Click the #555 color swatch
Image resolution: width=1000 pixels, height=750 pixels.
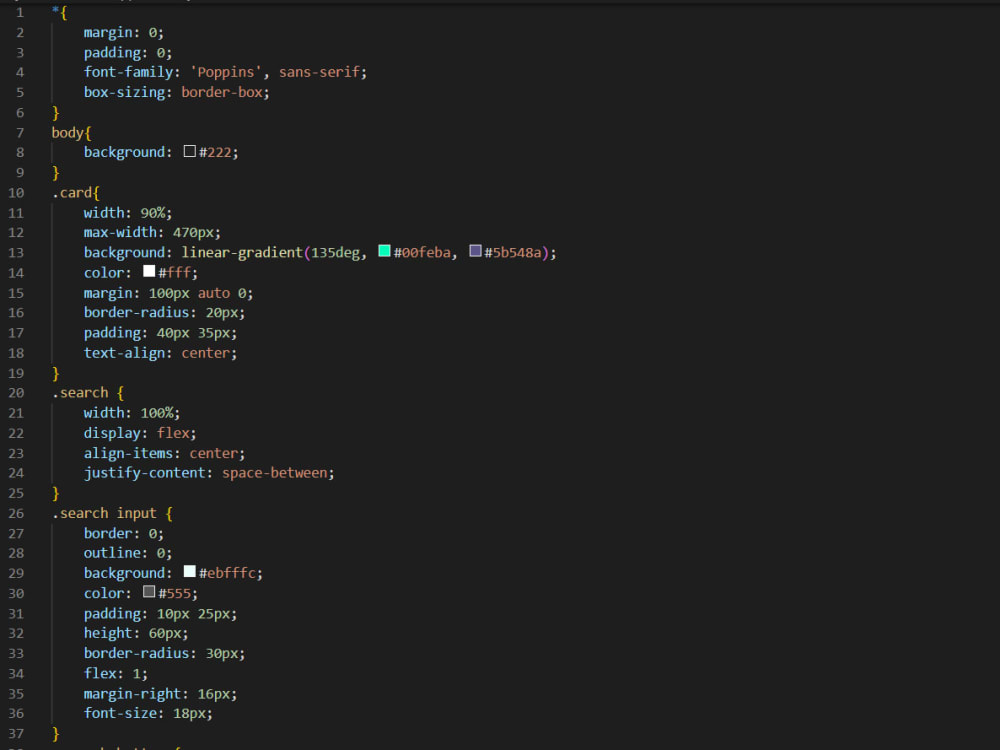(149, 592)
